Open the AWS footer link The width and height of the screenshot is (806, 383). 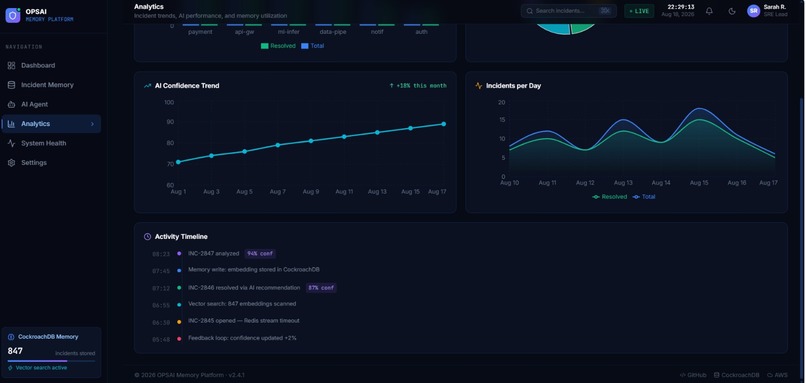777,375
